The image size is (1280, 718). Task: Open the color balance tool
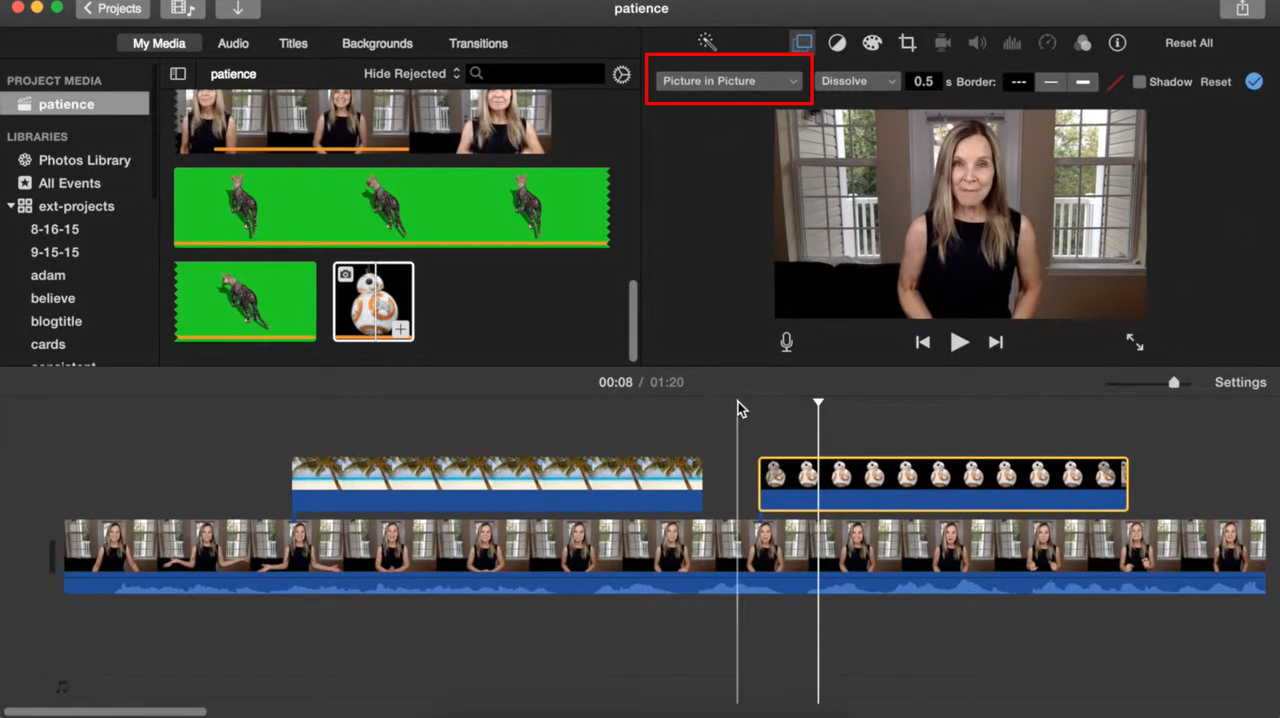pos(837,43)
